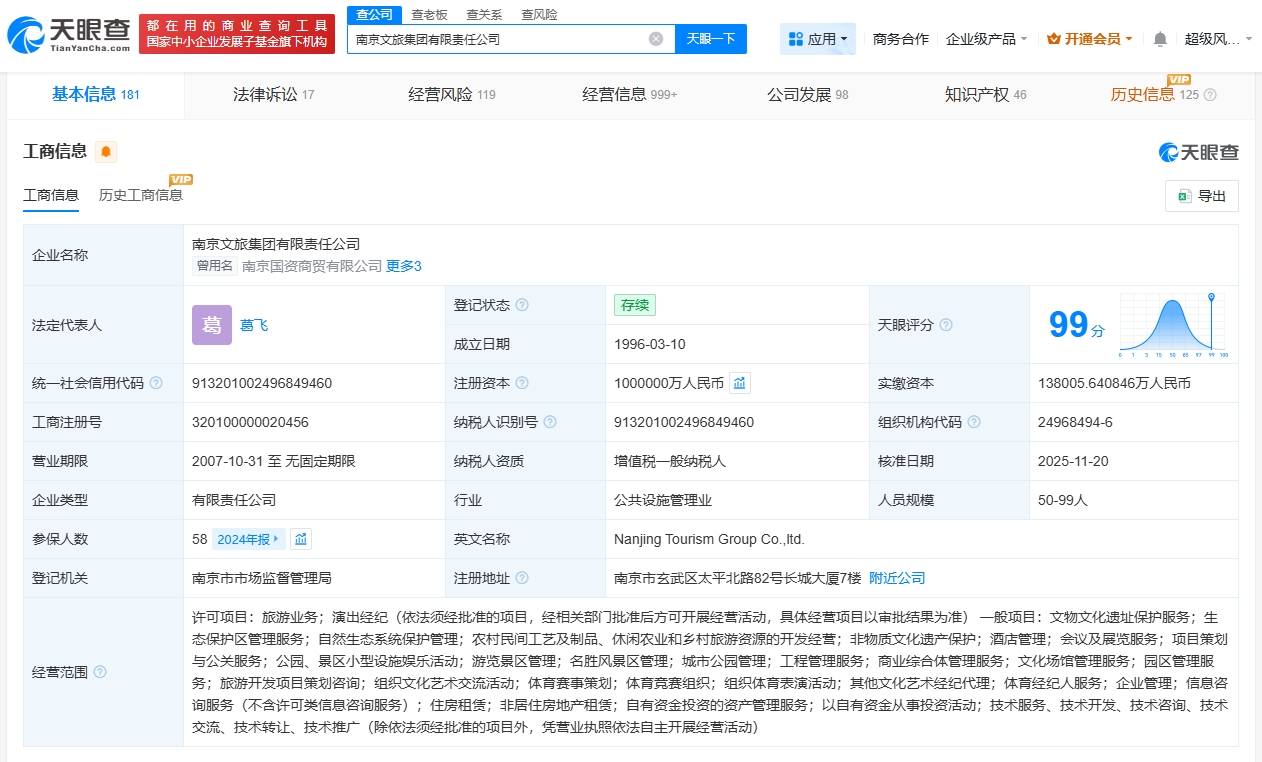The width and height of the screenshot is (1262, 762).
Task: Open the notification bell icon
Action: 1160,38
